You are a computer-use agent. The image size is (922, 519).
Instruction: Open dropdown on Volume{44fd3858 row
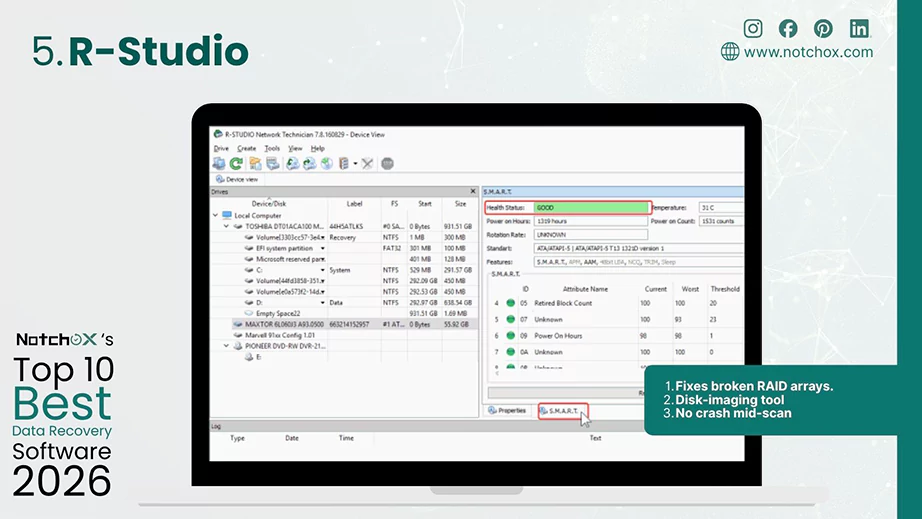322,280
